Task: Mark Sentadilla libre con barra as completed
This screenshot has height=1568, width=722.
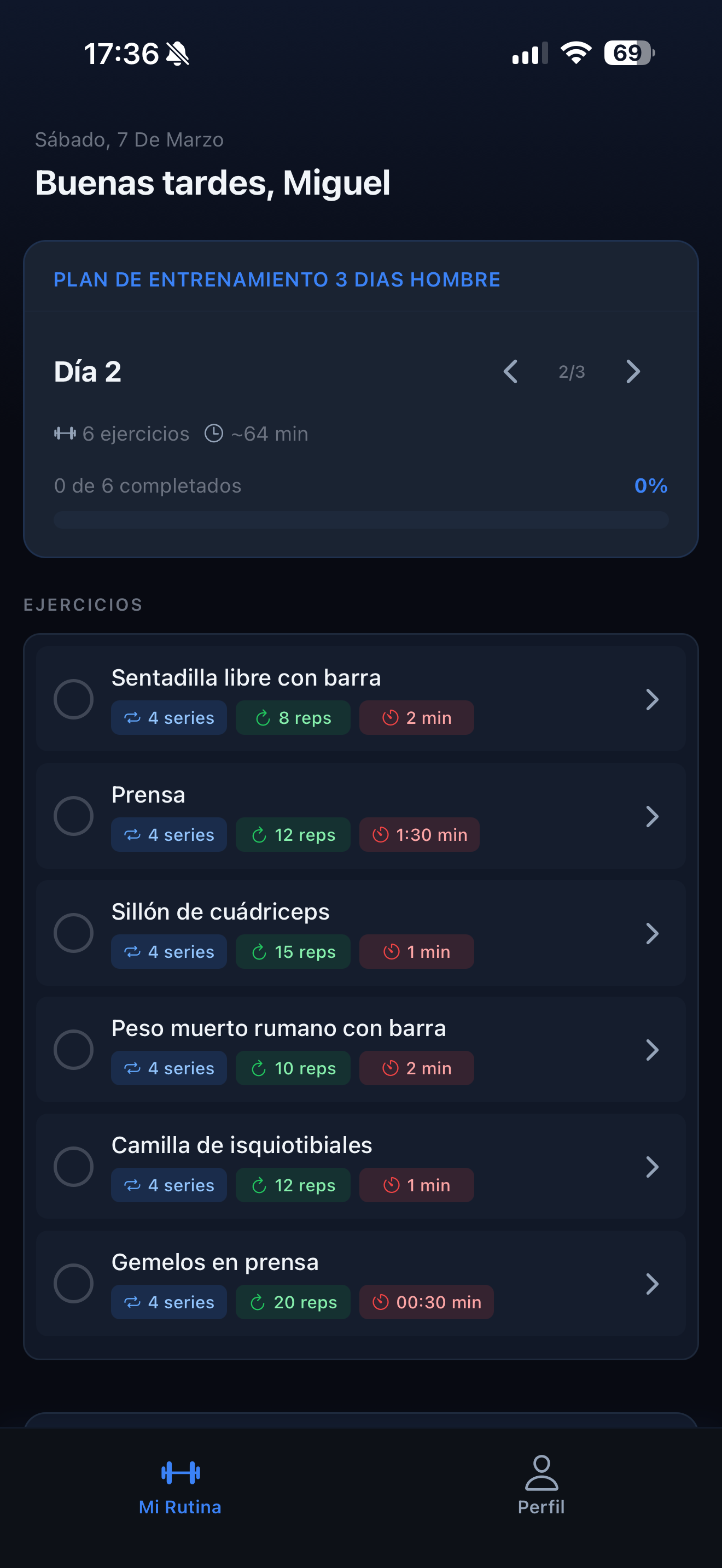Action: click(74, 699)
